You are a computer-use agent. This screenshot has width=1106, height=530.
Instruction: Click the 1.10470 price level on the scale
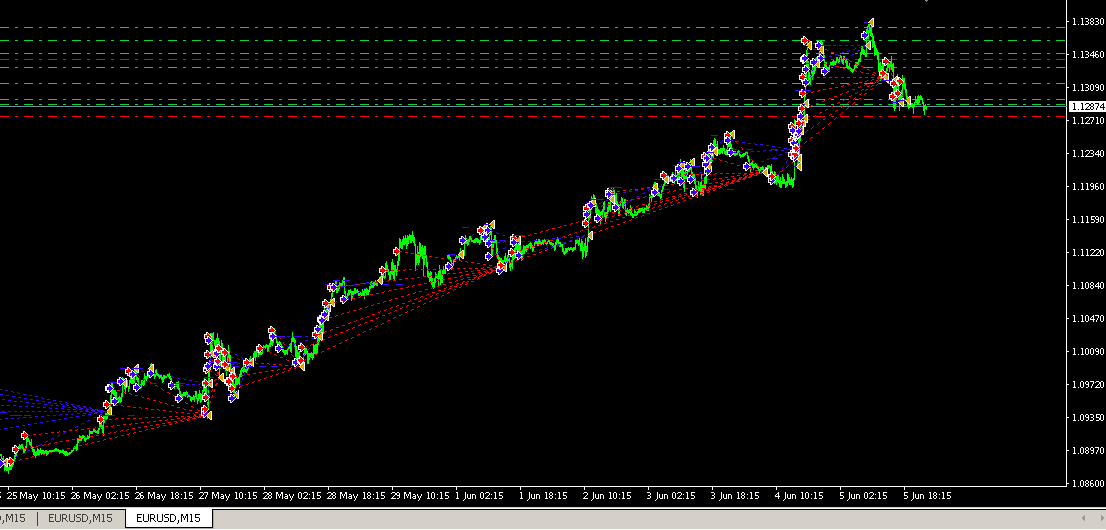pos(1088,319)
